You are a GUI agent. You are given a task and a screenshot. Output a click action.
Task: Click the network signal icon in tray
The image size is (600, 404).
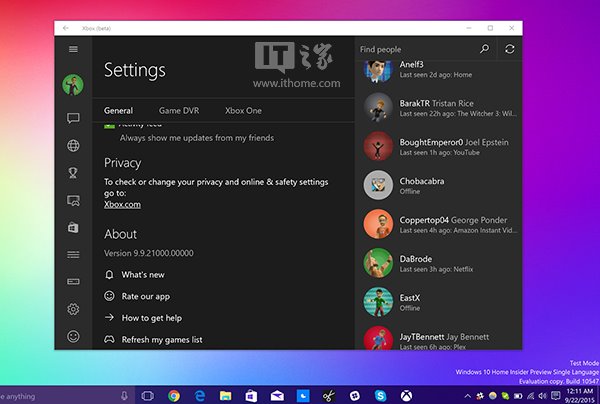tap(530, 396)
